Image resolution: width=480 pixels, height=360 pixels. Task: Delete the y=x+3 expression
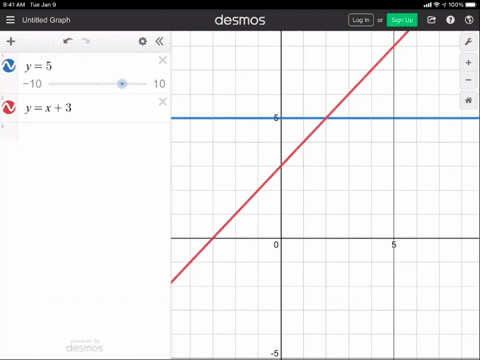pos(163,102)
